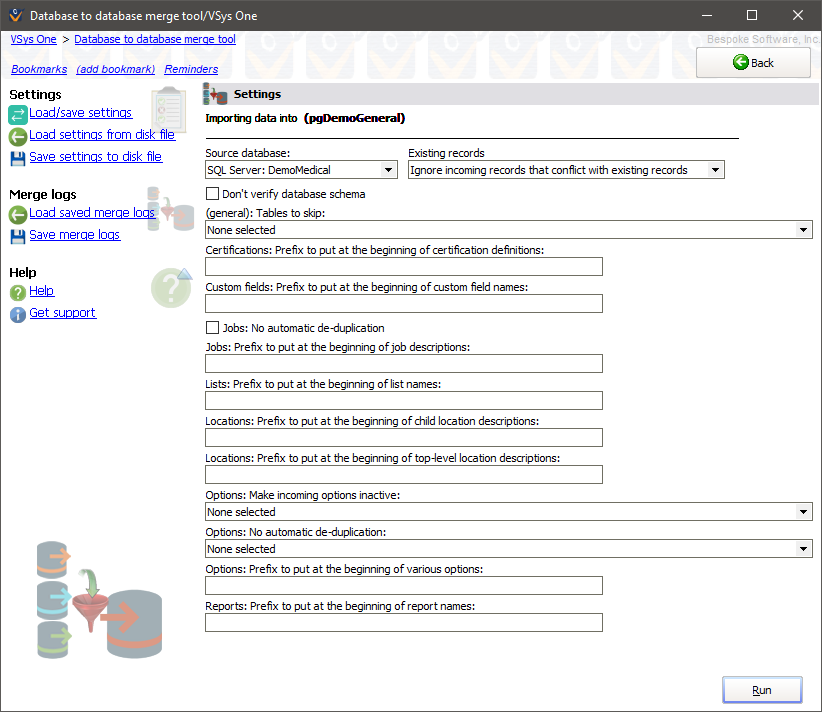Image resolution: width=822 pixels, height=712 pixels.
Task: Toggle Jobs: No automatic de-duplication checkbox
Action: click(x=212, y=328)
